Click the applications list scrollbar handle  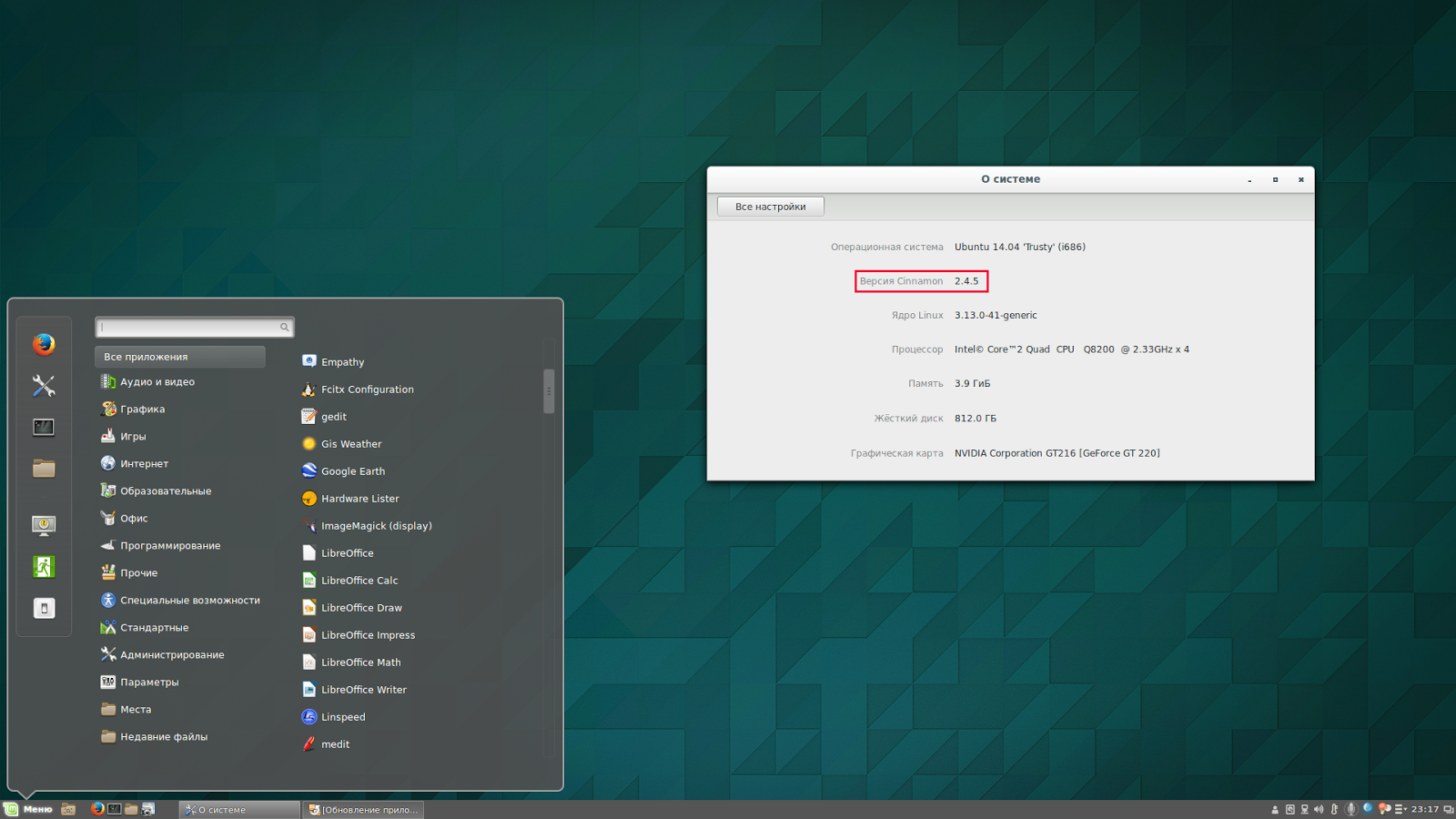click(549, 391)
